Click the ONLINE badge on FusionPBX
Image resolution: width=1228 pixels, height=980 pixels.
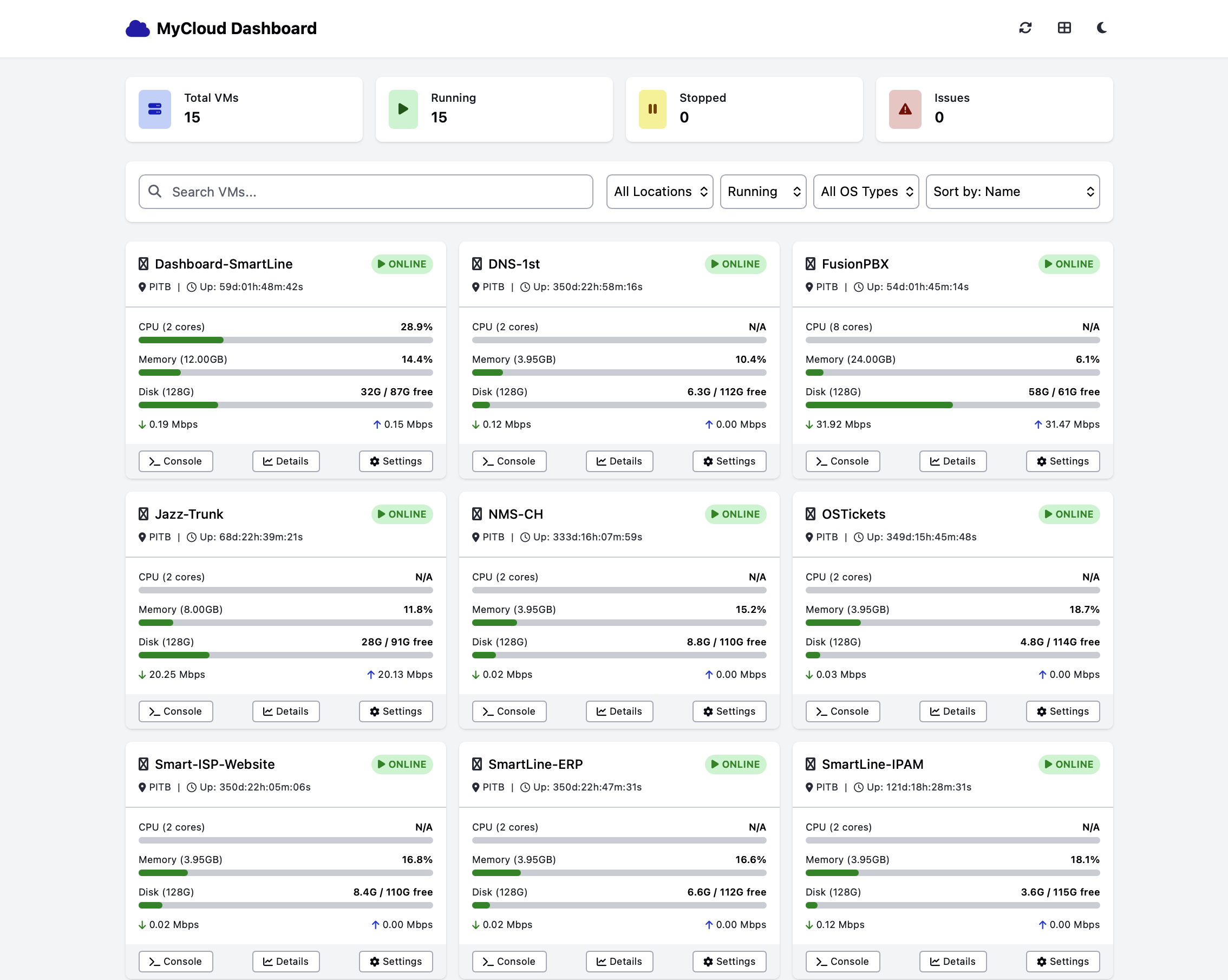(x=1069, y=264)
